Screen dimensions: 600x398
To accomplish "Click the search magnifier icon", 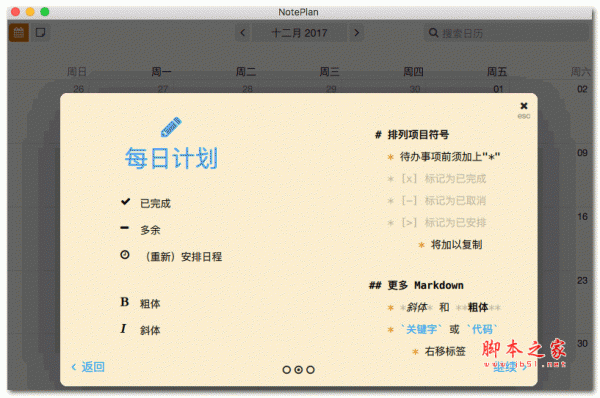I will coord(433,33).
